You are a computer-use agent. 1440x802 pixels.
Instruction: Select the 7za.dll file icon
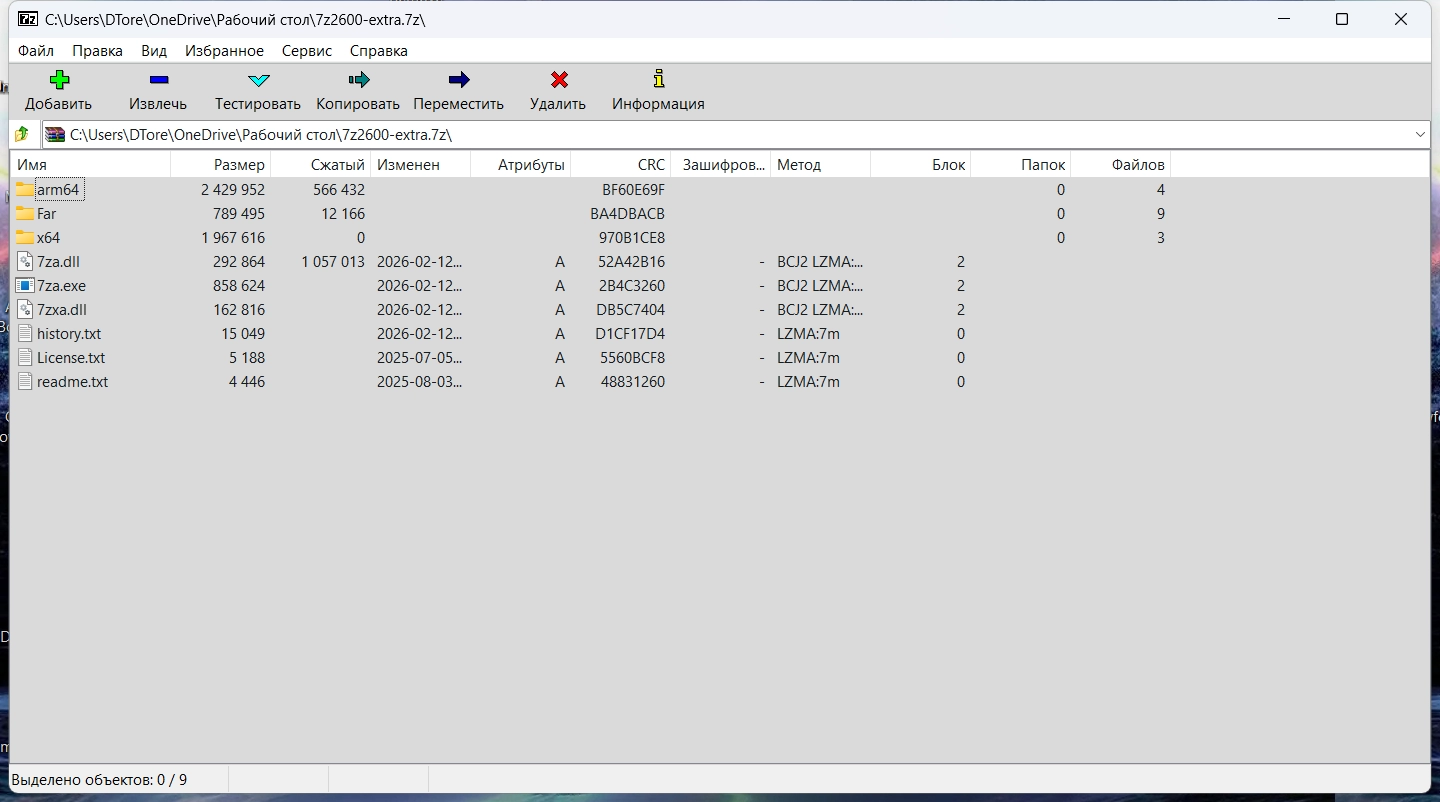(25, 262)
